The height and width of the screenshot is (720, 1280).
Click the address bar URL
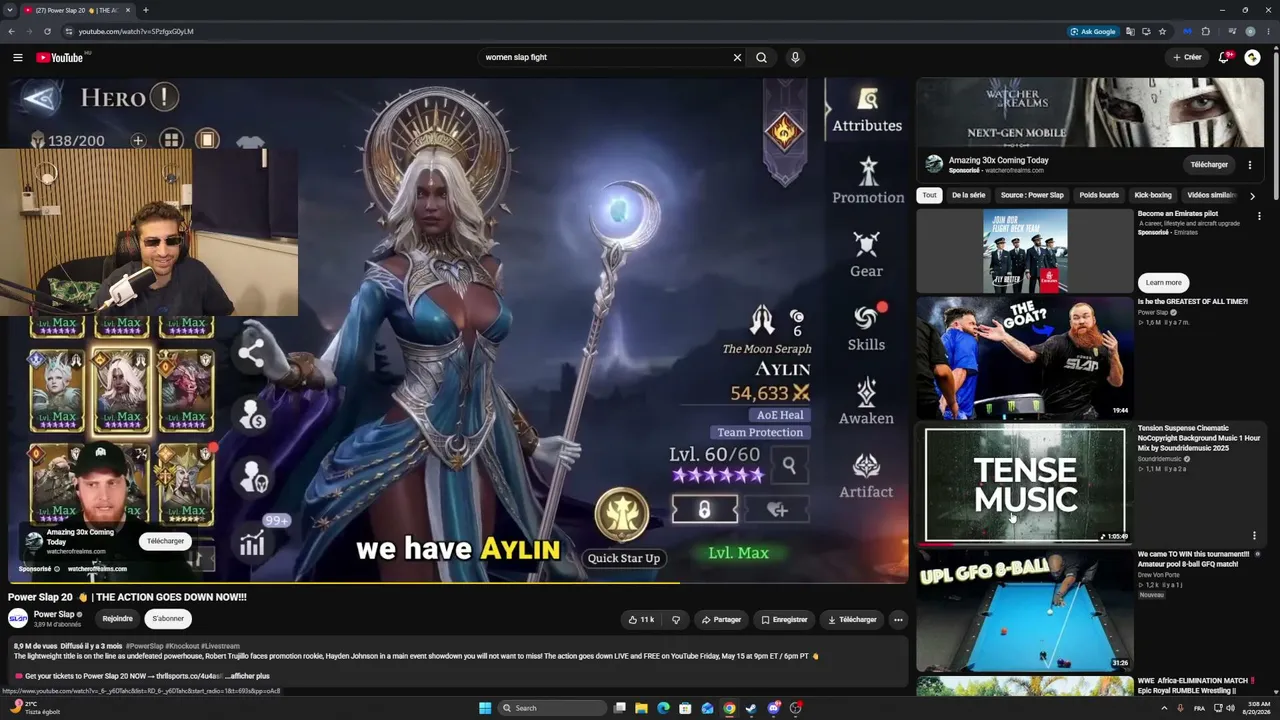136,31
